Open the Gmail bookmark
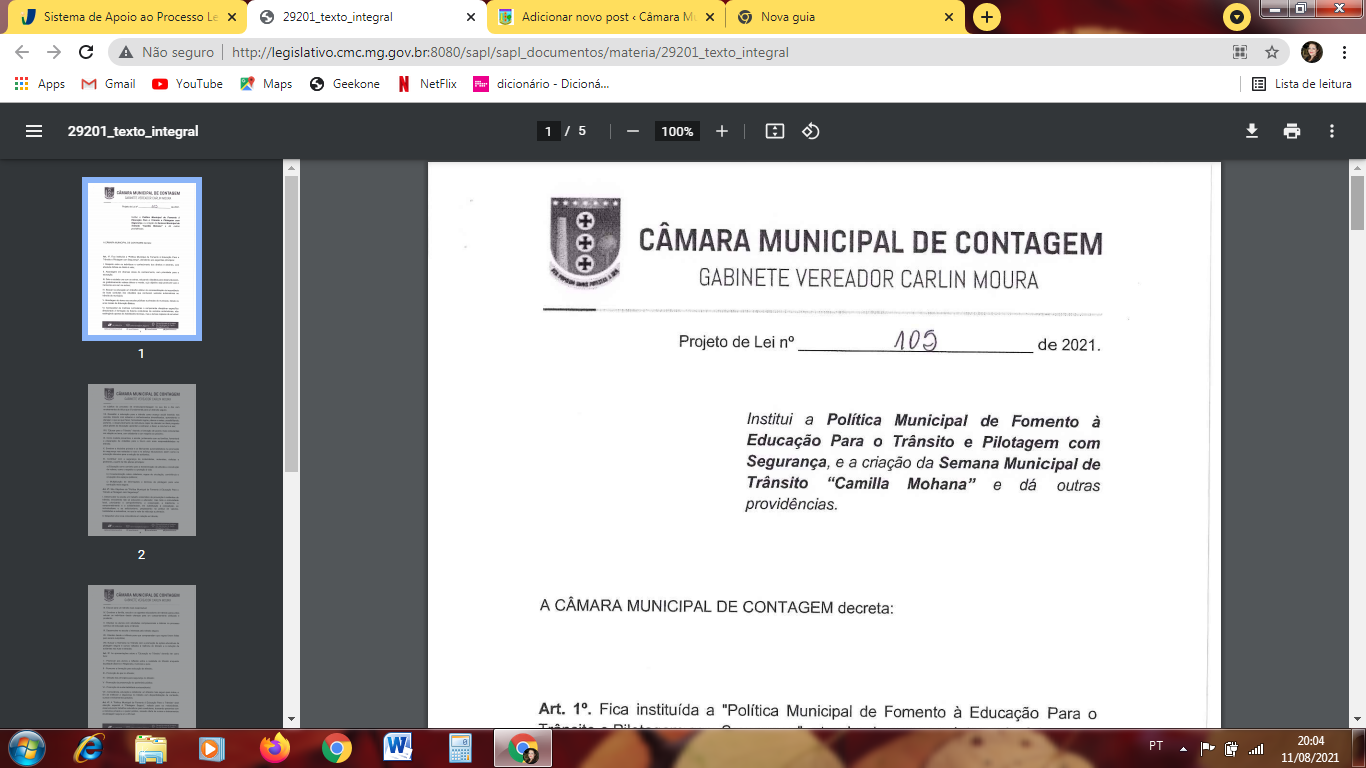The height and width of the screenshot is (768, 1366). coord(109,84)
